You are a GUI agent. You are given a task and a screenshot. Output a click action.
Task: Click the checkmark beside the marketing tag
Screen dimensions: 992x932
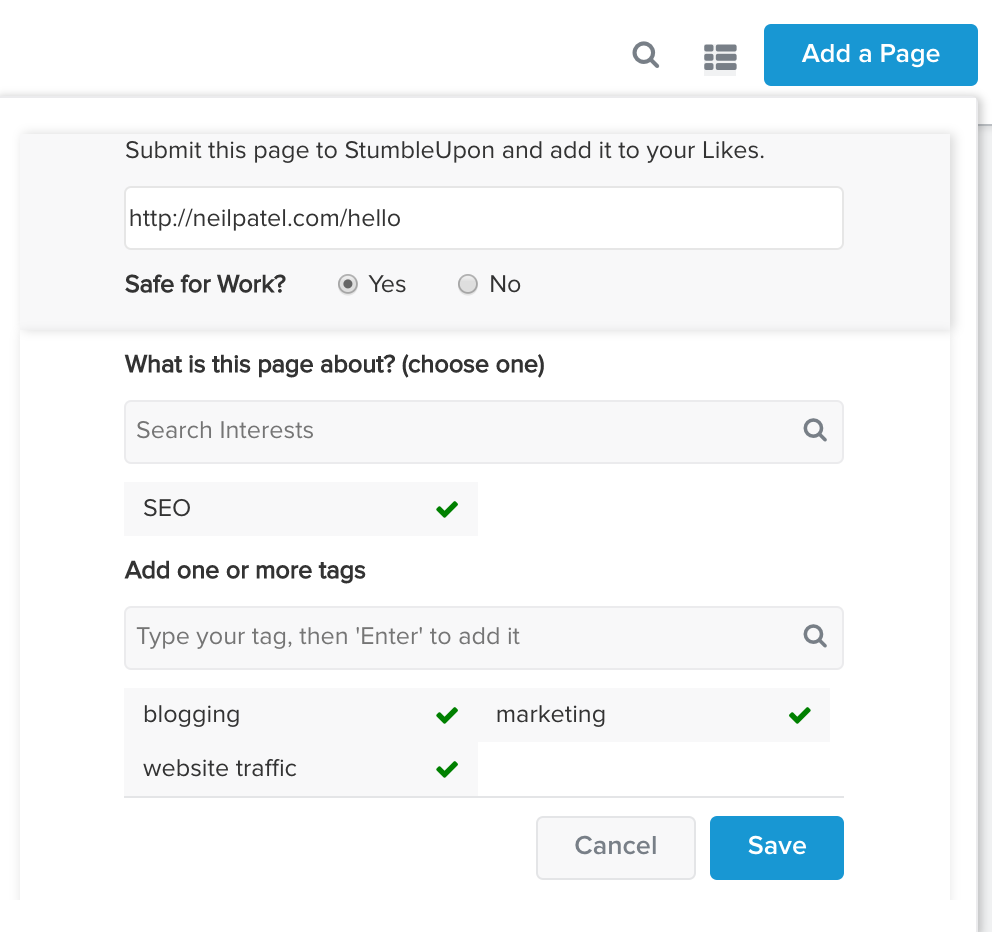[798, 714]
